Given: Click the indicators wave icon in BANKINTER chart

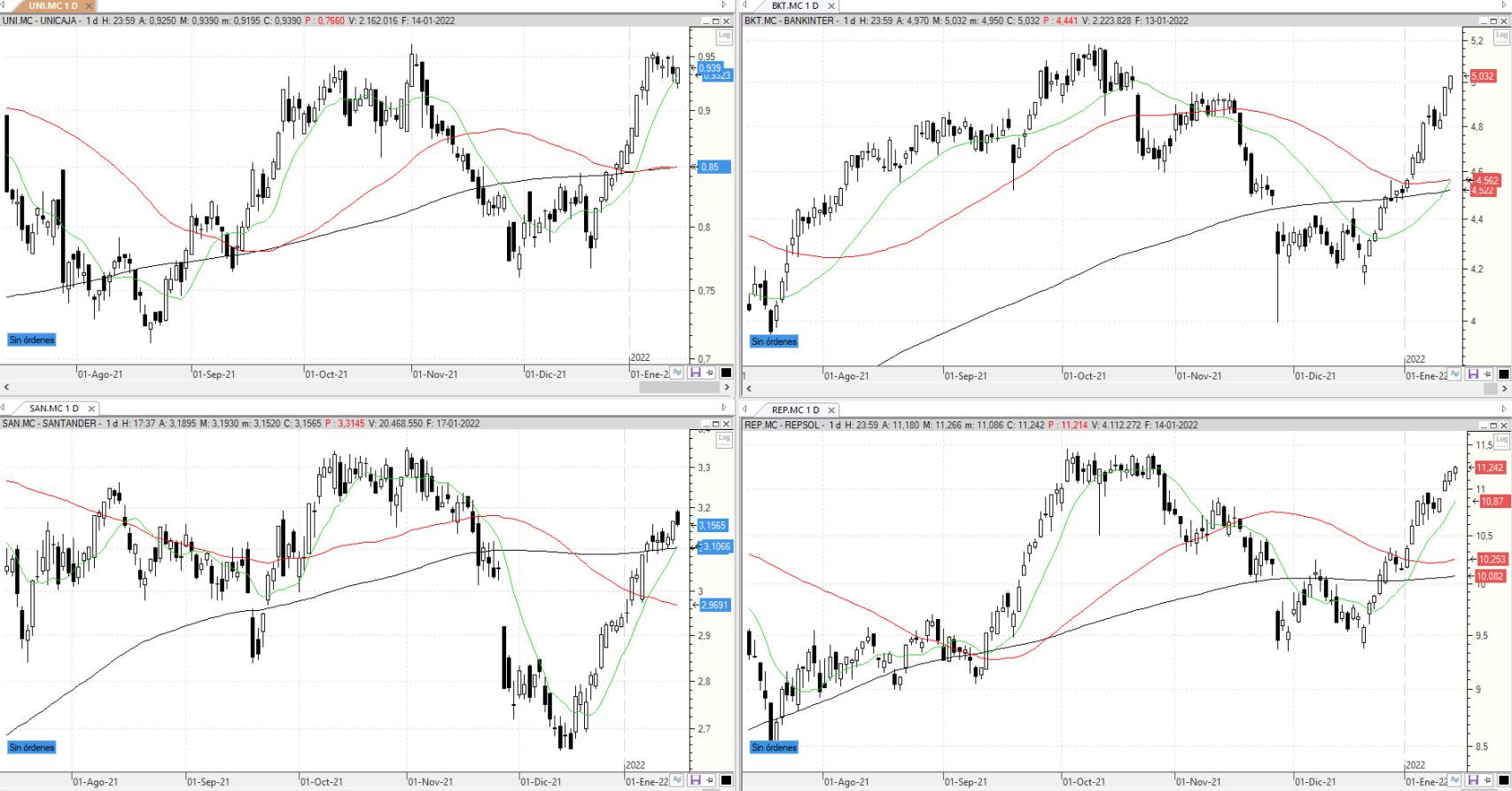Looking at the screenshot, I should [x=1456, y=375].
